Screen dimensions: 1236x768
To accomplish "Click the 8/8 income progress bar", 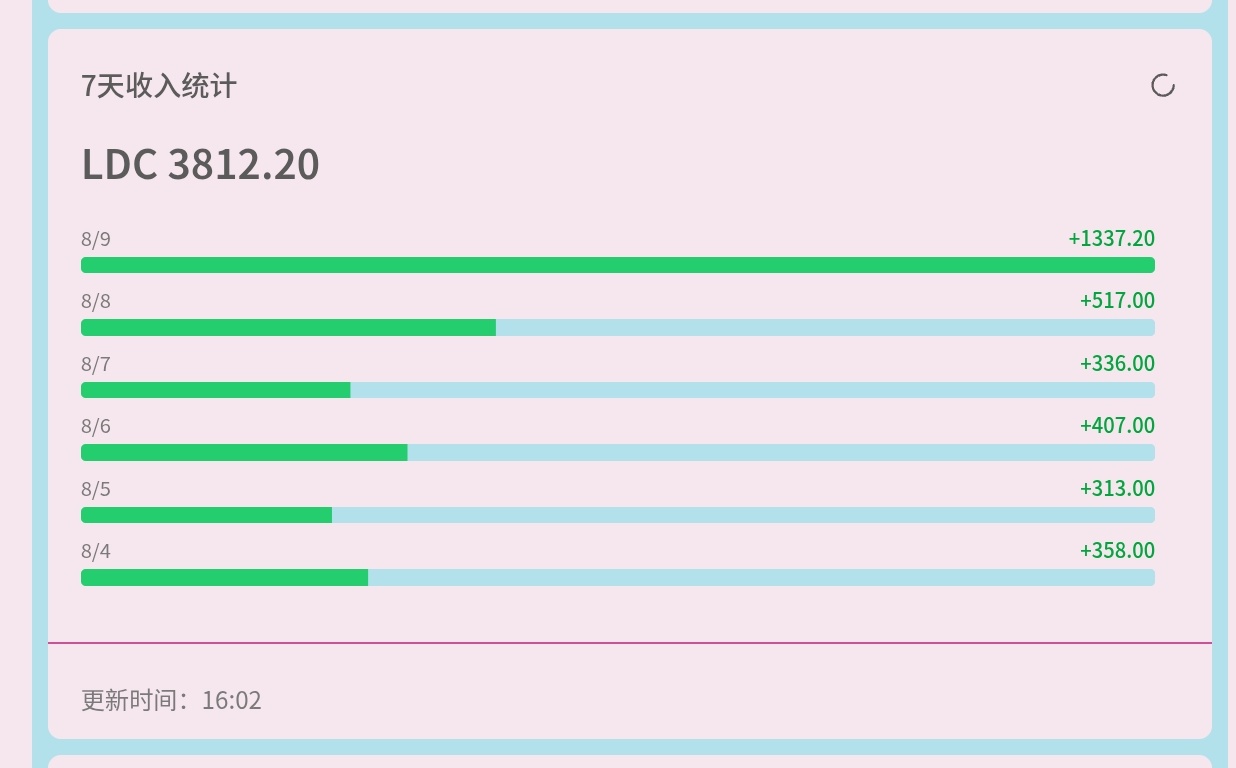I will 618,327.
